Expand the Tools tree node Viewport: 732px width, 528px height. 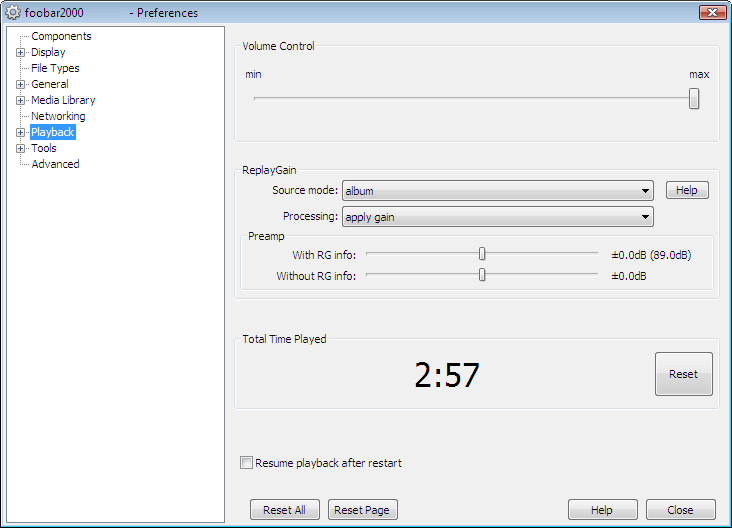click(x=20, y=148)
